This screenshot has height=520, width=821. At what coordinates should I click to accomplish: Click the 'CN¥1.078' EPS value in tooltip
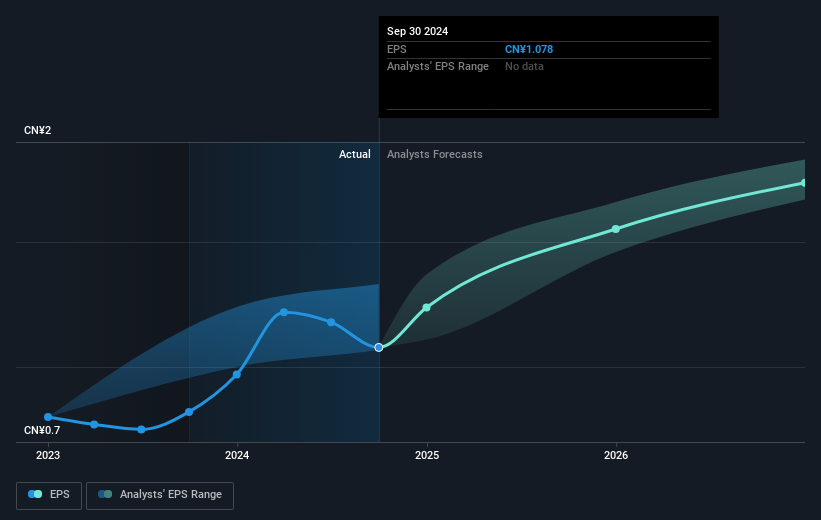point(529,49)
